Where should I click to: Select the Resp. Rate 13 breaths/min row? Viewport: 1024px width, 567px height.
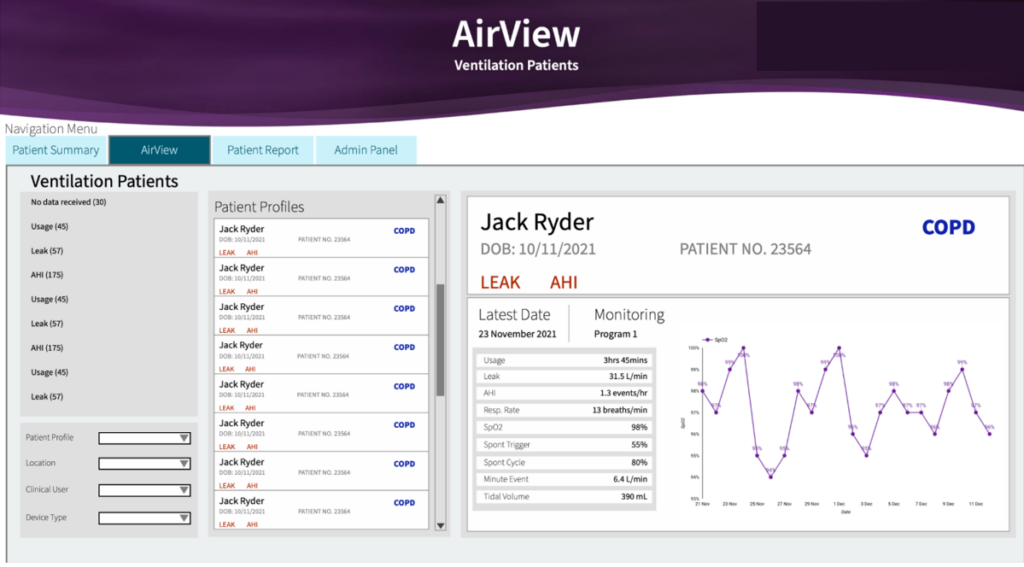564,411
